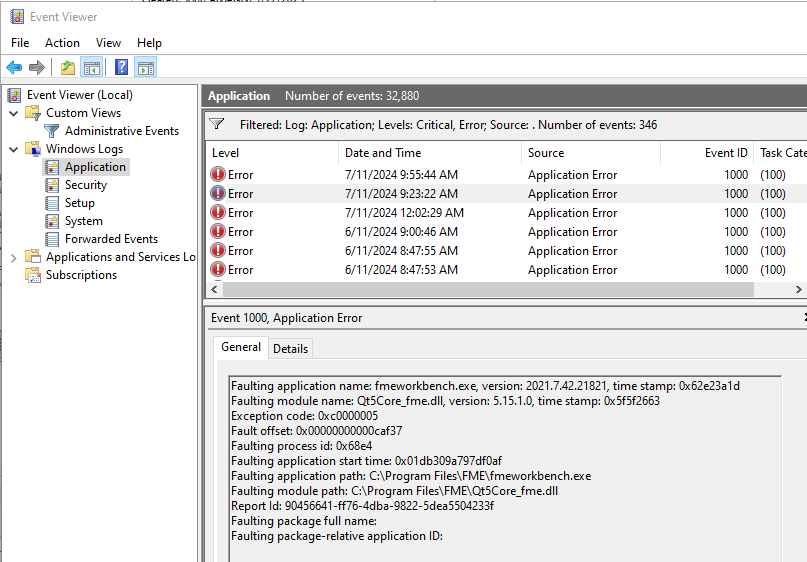Click the Exception code 0xc0000005 line
This screenshot has width=807, height=562.
(304, 416)
